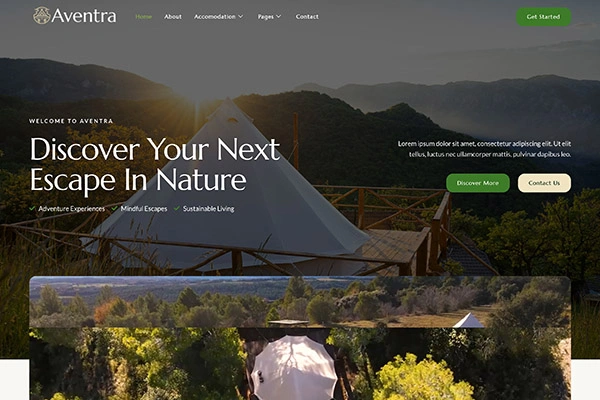Image resolution: width=600 pixels, height=400 pixels.
Task: Select the Sustainable Living label
Action: (x=209, y=209)
